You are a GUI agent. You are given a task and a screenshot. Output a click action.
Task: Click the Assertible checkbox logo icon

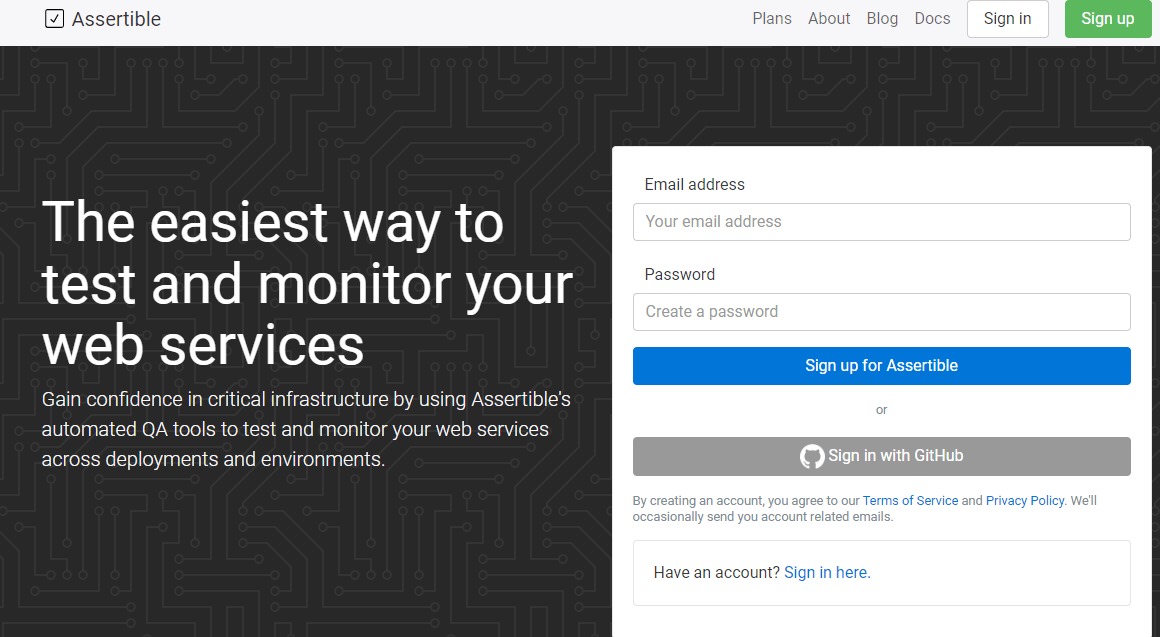(x=54, y=18)
